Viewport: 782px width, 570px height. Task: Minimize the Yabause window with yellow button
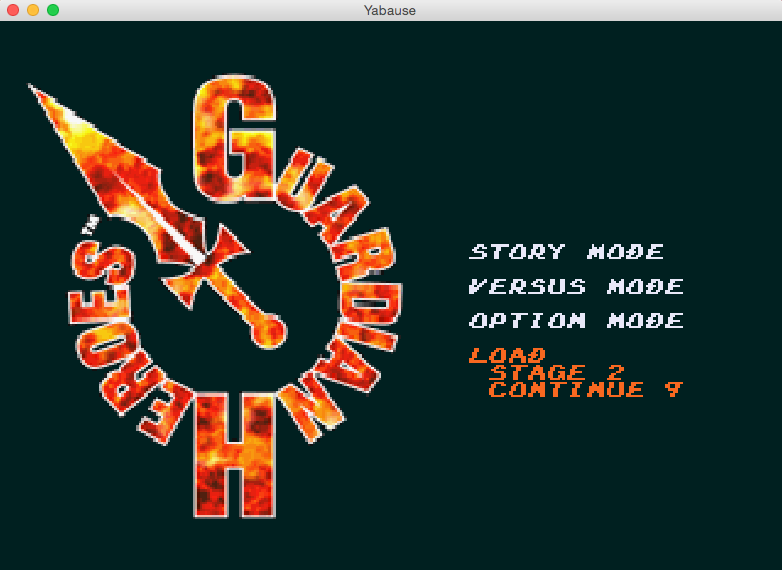33,10
